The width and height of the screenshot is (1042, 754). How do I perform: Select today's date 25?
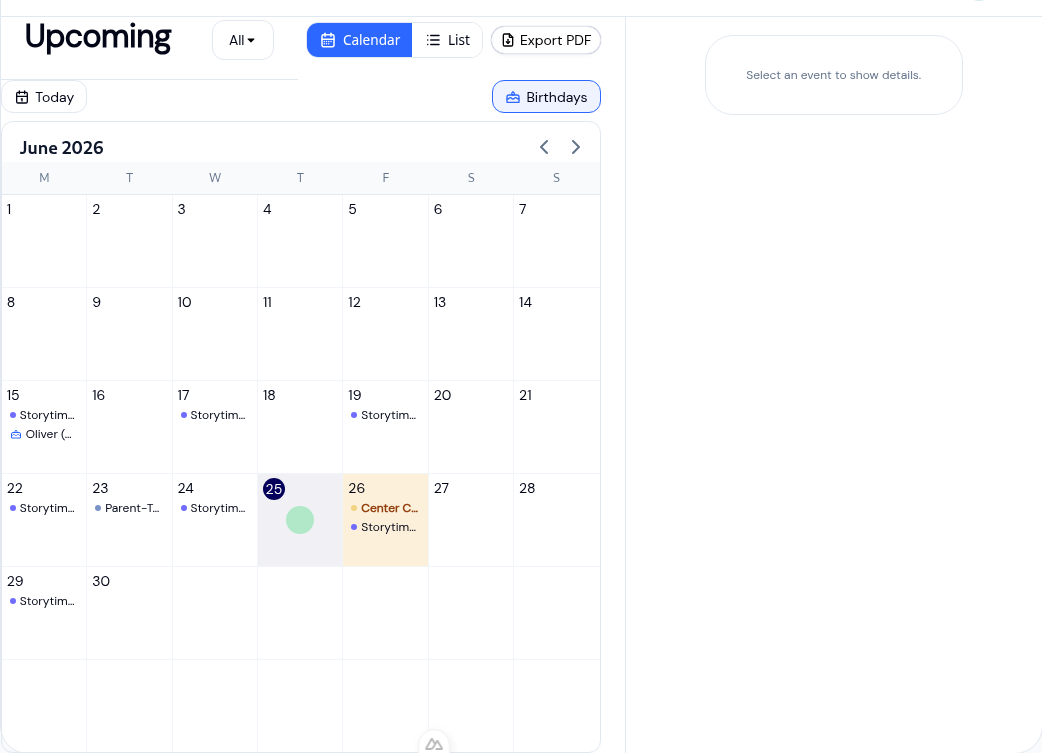point(274,489)
